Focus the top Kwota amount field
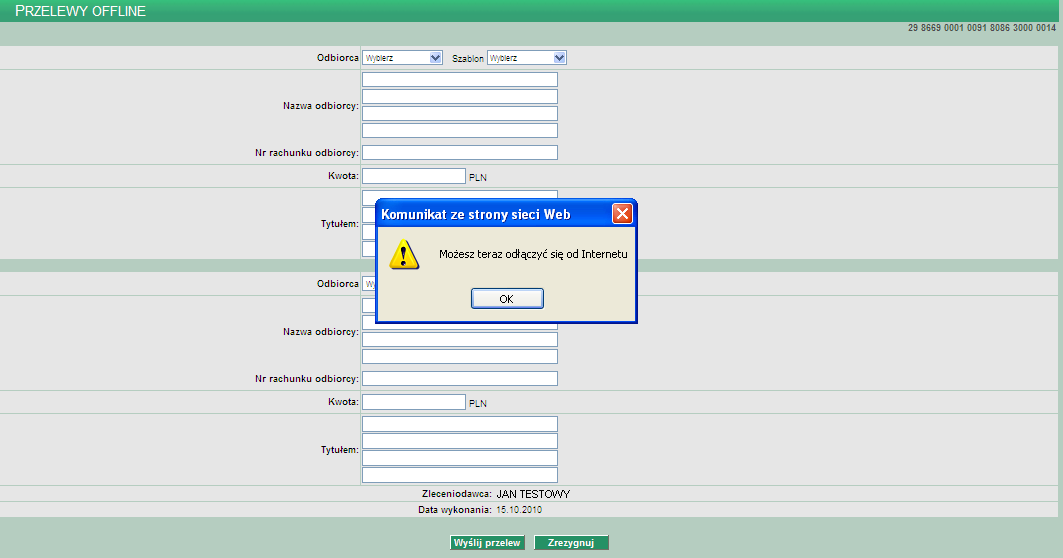1063x558 pixels. tap(414, 176)
